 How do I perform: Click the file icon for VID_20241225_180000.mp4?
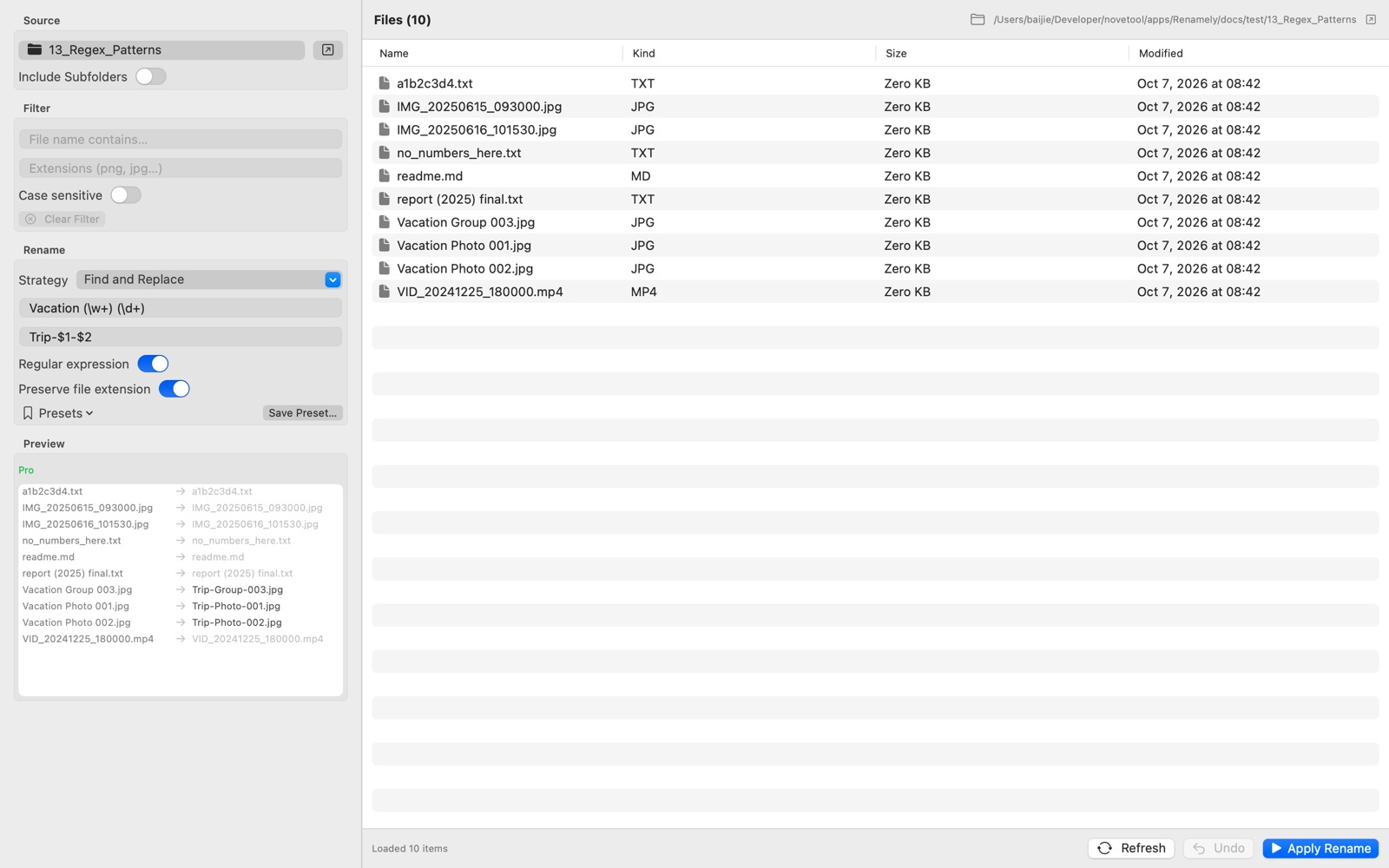(x=384, y=292)
